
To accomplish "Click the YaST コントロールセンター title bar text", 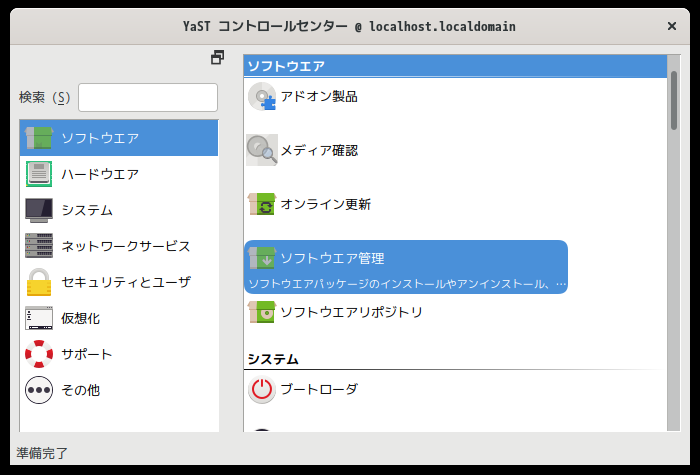I will click(349, 26).
